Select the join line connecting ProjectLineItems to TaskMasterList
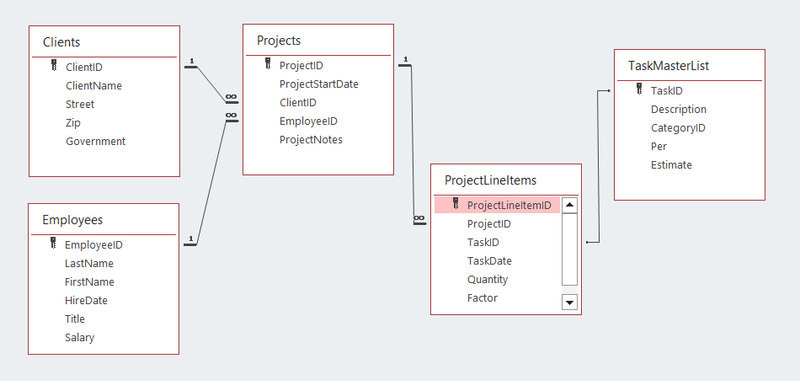The height and width of the screenshot is (381, 800). (598, 166)
